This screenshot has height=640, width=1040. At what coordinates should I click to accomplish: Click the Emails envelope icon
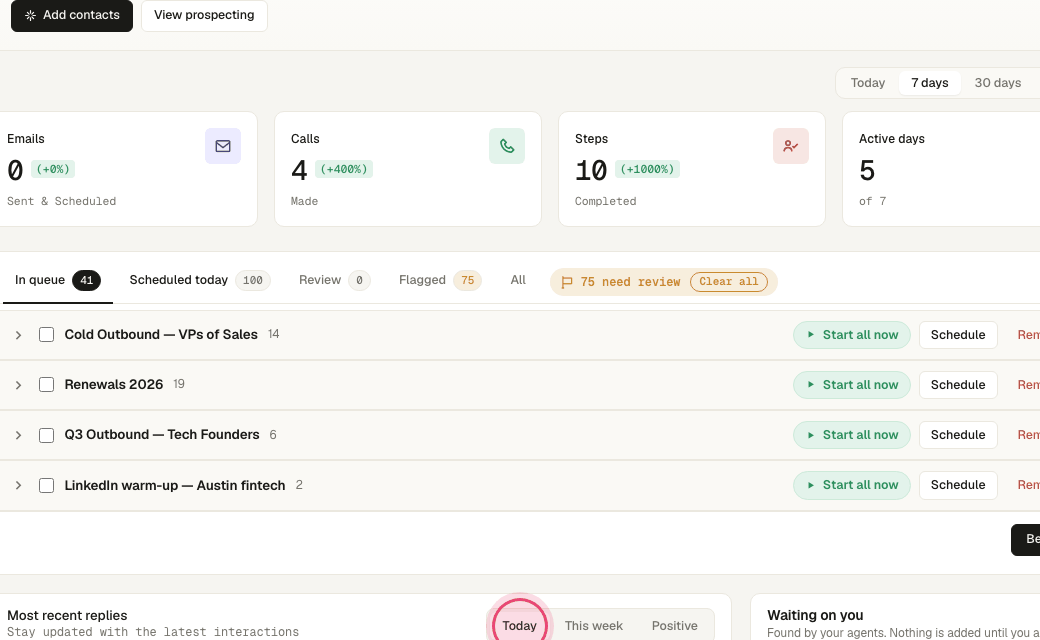pyautogui.click(x=223, y=146)
